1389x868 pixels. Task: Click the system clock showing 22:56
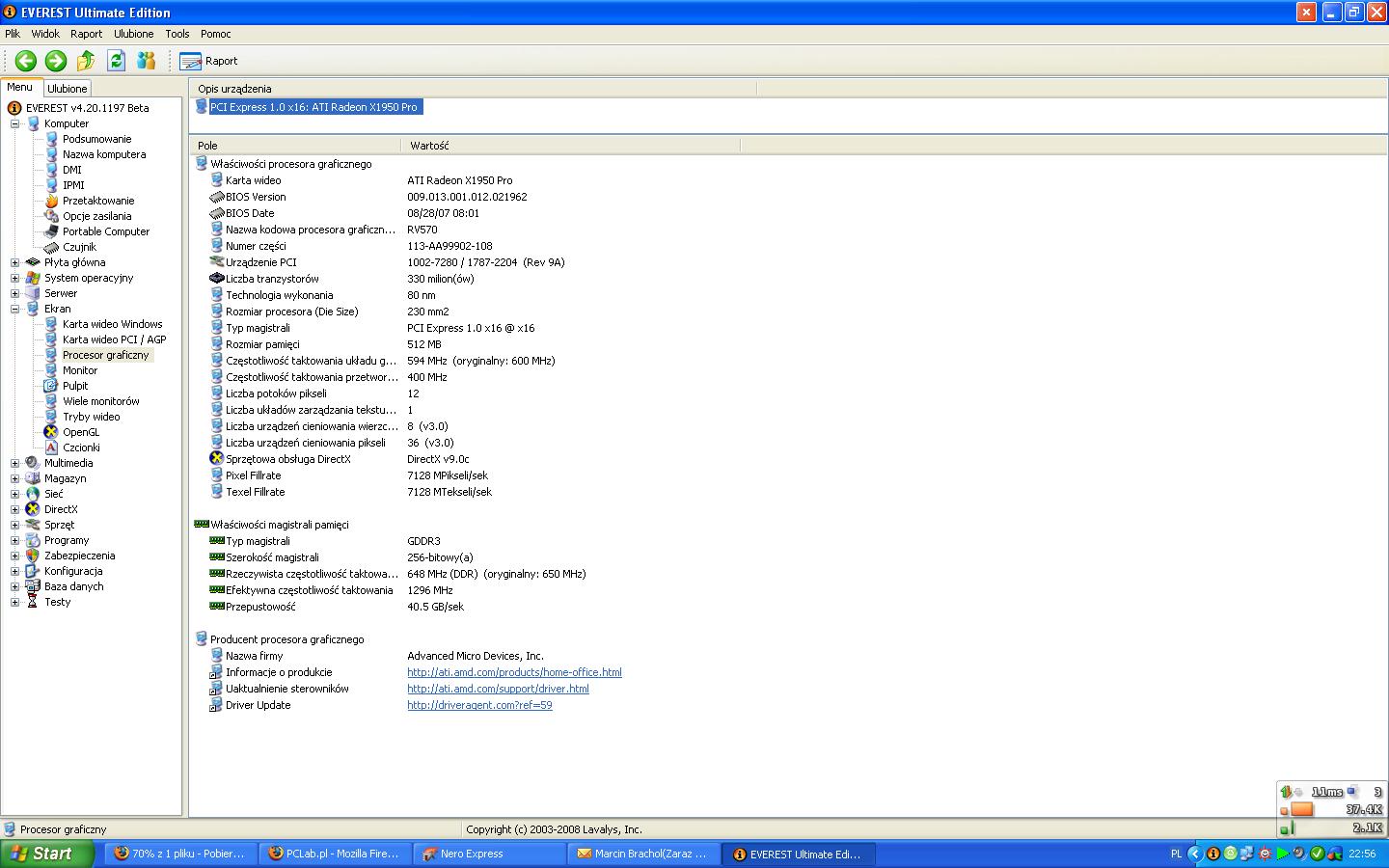(1362, 854)
